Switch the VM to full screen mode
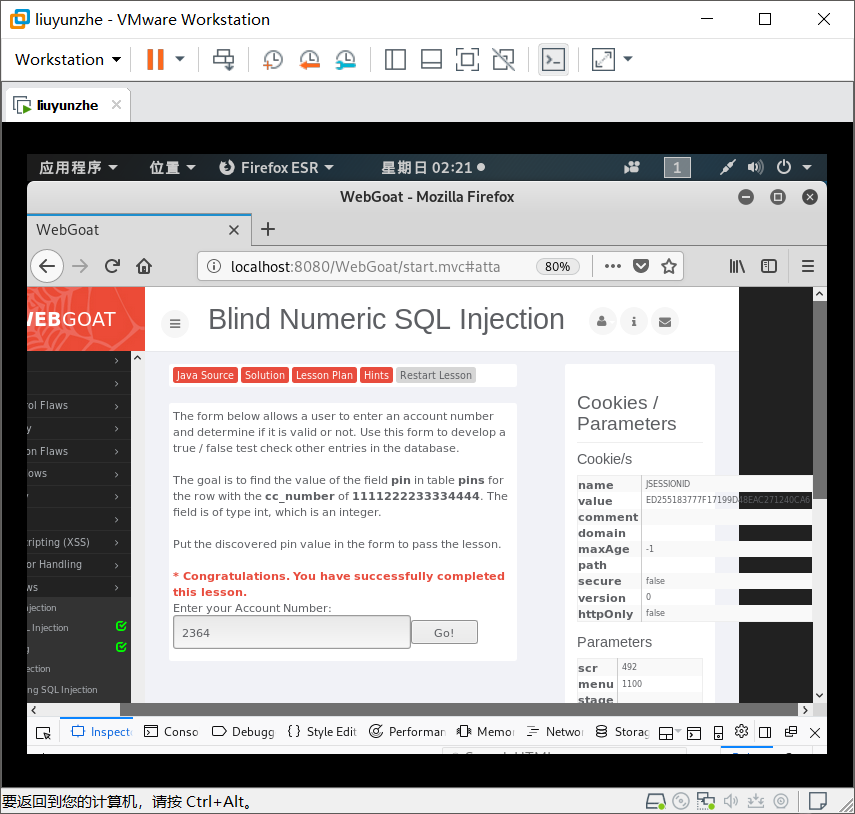This screenshot has width=855, height=814. [467, 59]
